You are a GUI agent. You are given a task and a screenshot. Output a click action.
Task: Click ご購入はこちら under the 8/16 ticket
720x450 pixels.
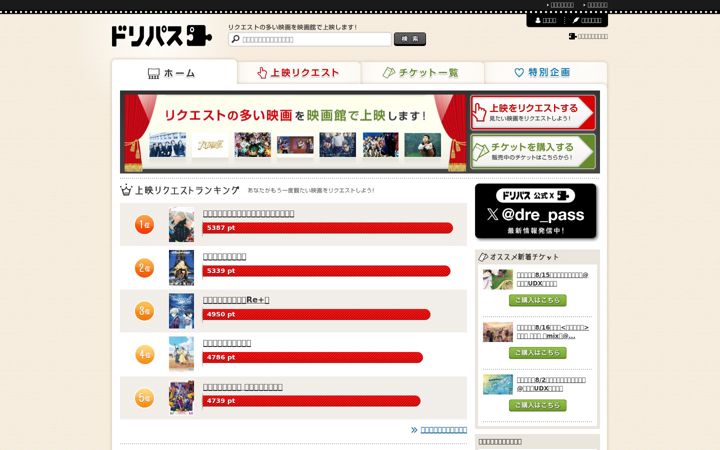coord(538,353)
